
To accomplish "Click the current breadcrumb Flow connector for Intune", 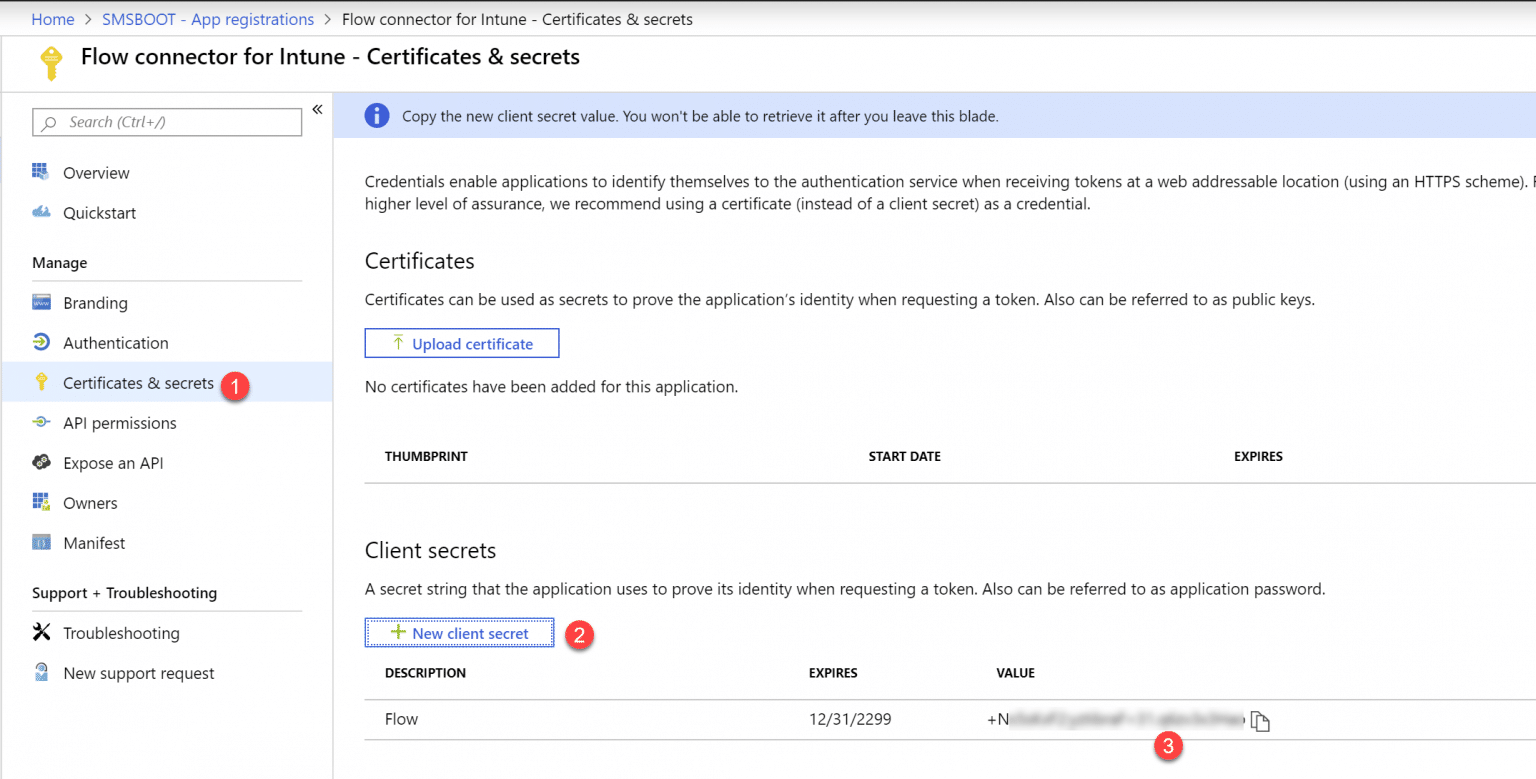I will point(517,19).
